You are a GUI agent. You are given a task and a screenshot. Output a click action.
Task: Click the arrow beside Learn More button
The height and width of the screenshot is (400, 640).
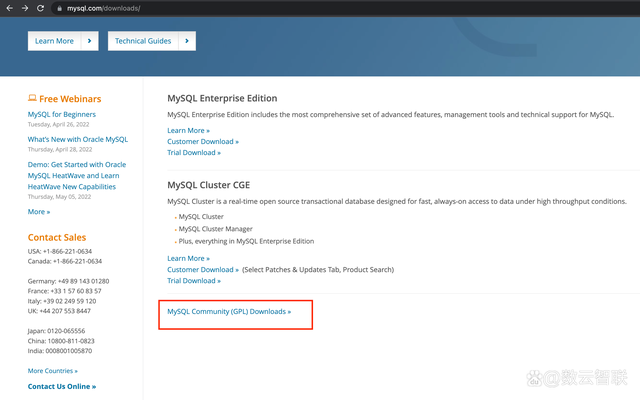[x=91, y=41]
